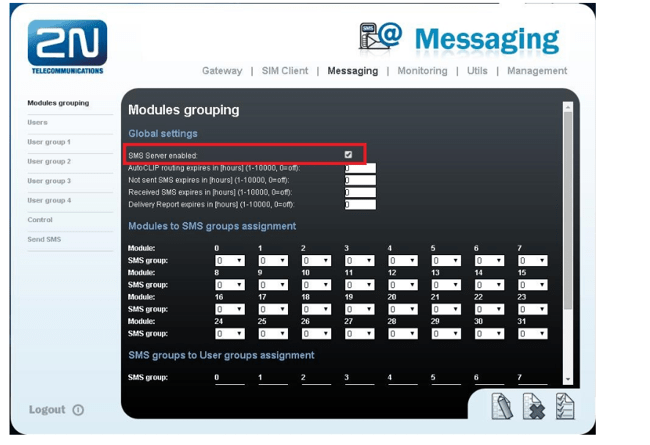Click the edit document pencil icon
The width and height of the screenshot is (650, 445).
502,406
